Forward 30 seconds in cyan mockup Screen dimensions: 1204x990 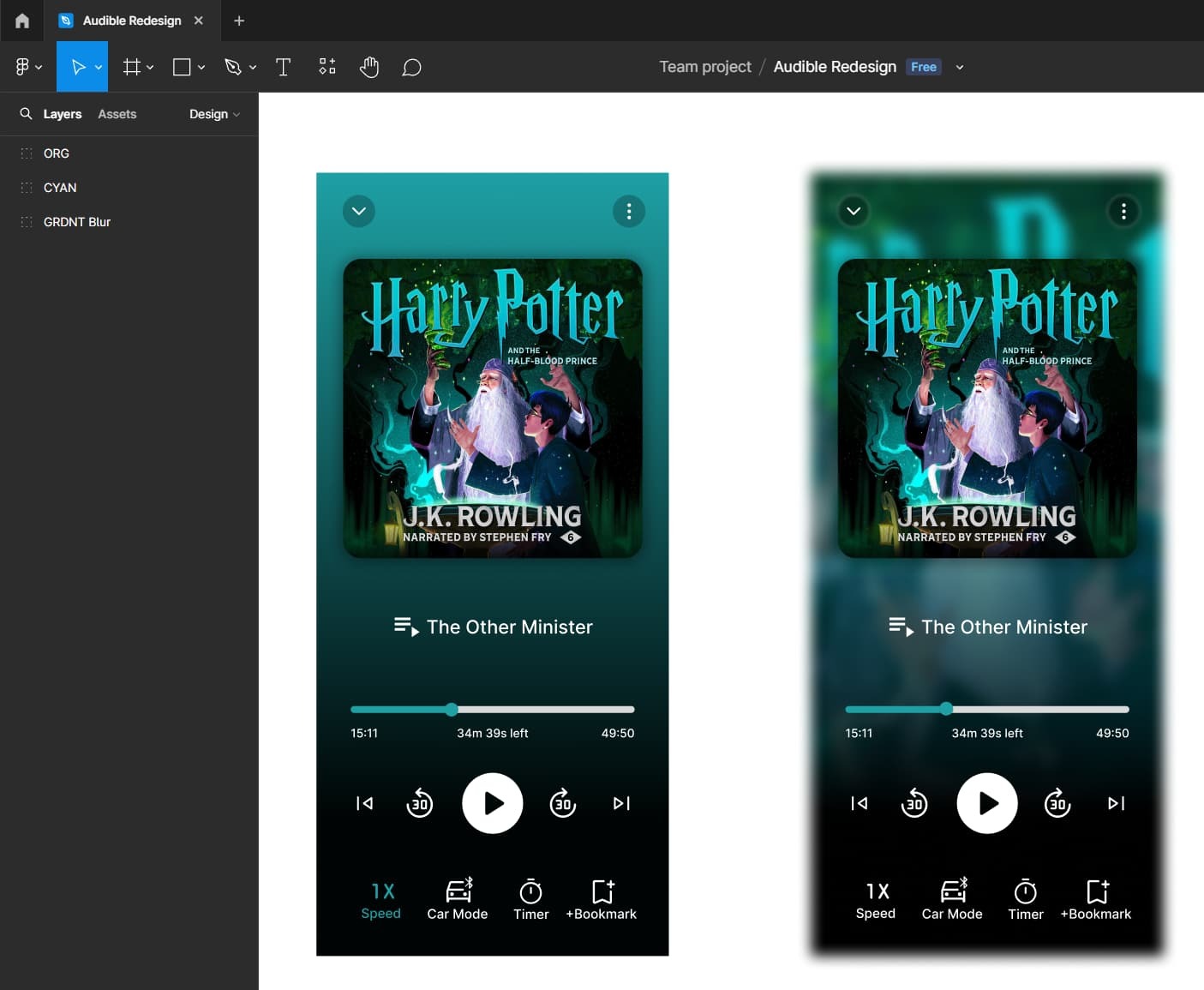tap(563, 803)
